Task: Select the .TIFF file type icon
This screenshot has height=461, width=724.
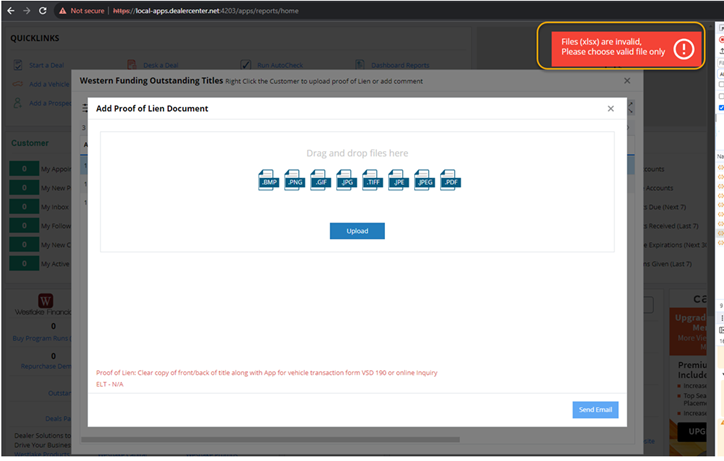Action: (372, 180)
